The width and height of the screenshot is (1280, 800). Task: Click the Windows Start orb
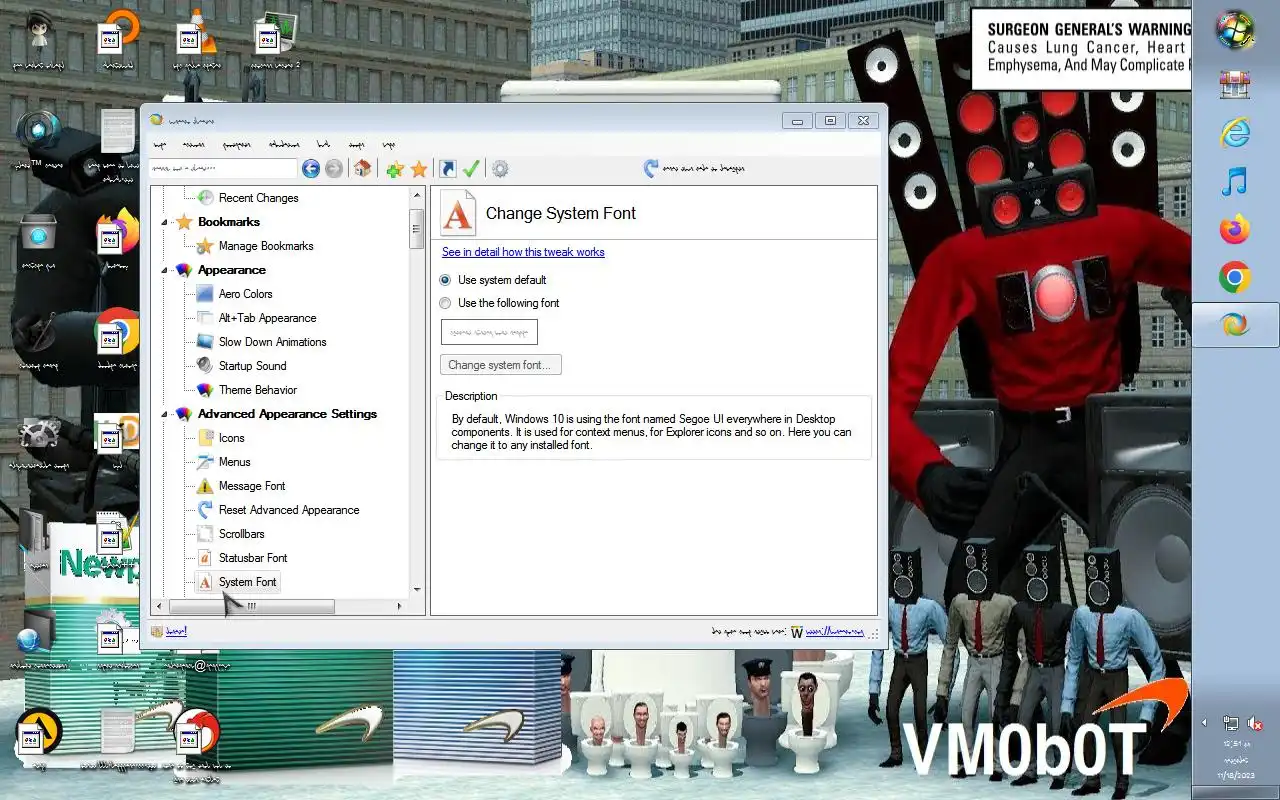click(1235, 30)
